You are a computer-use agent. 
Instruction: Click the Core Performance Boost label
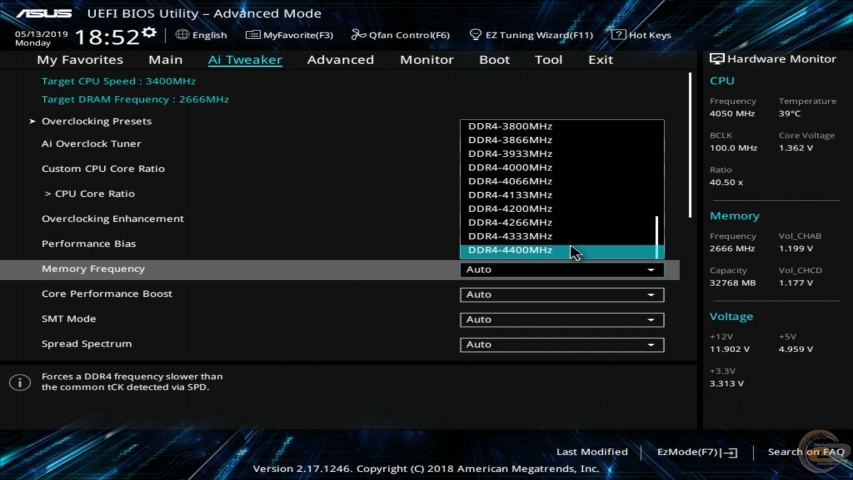coord(107,294)
